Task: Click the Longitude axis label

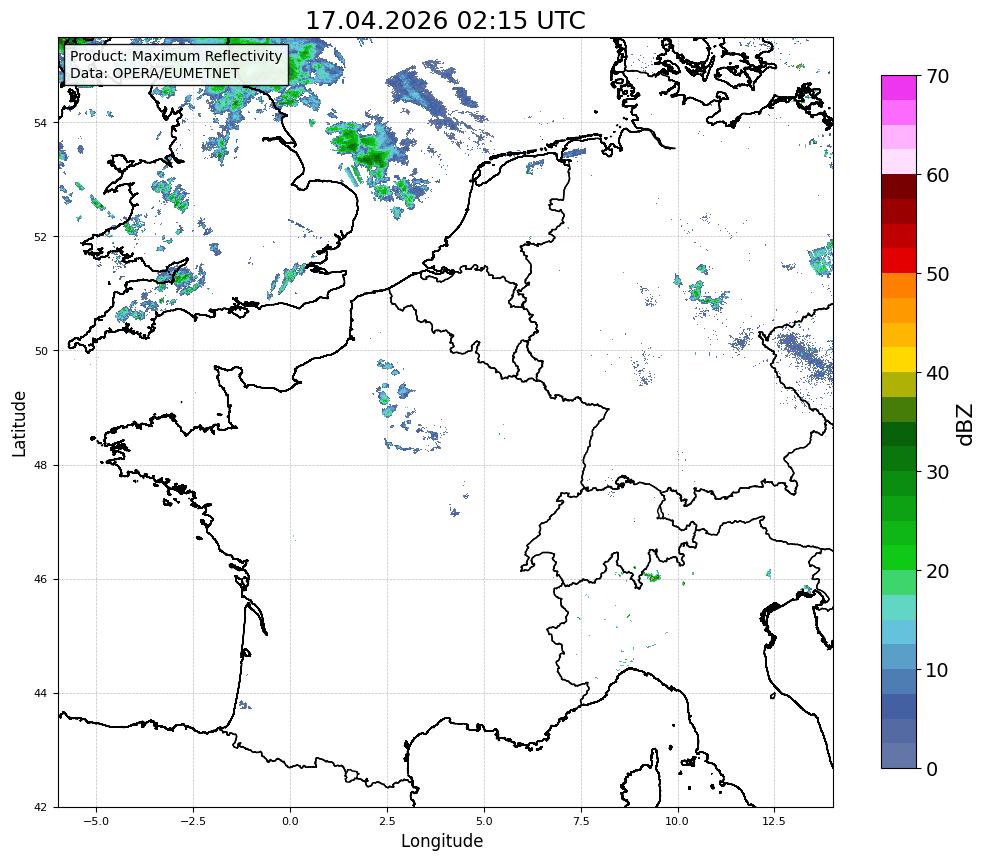Action: coord(442,841)
